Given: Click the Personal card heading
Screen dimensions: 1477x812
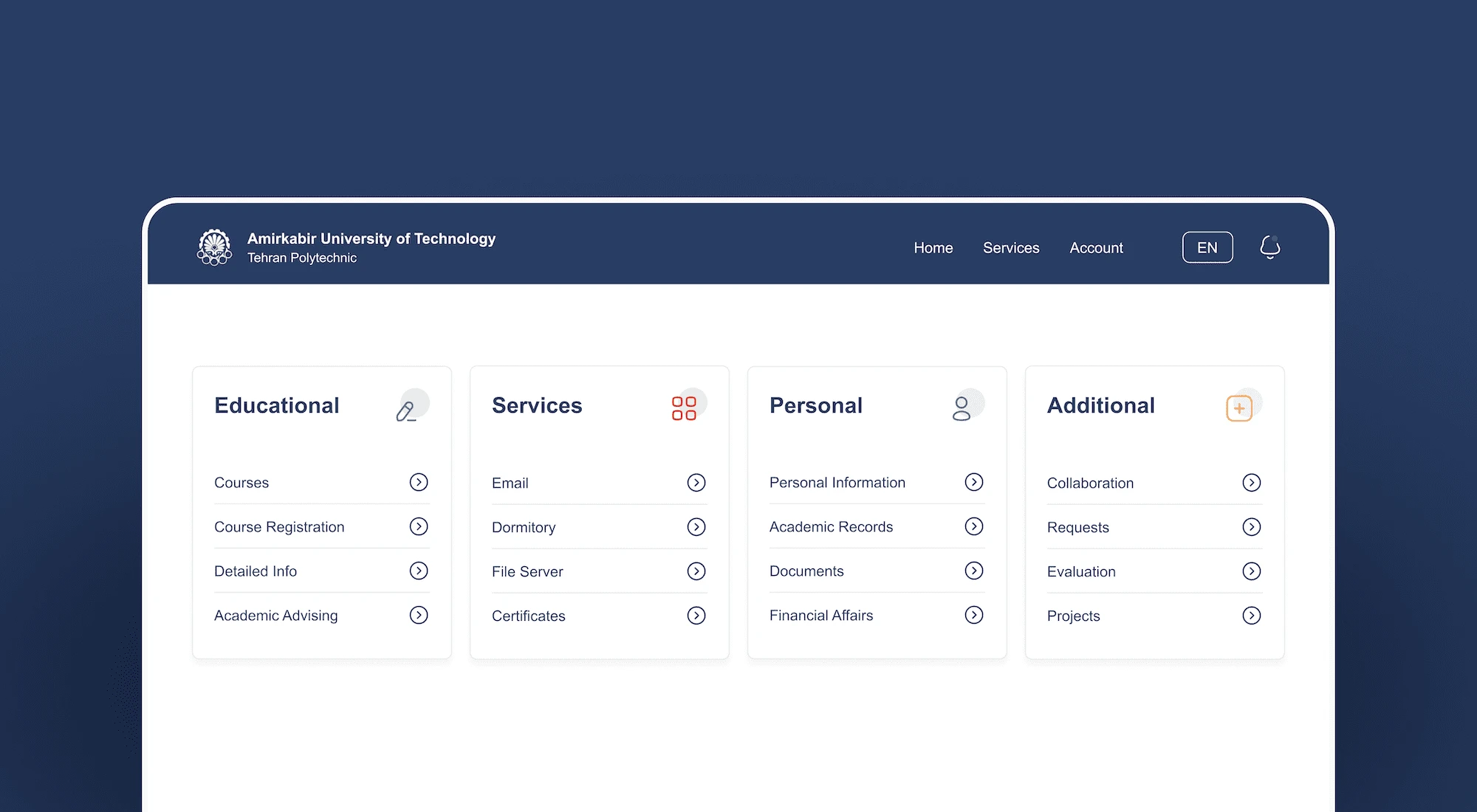Looking at the screenshot, I should pos(816,405).
